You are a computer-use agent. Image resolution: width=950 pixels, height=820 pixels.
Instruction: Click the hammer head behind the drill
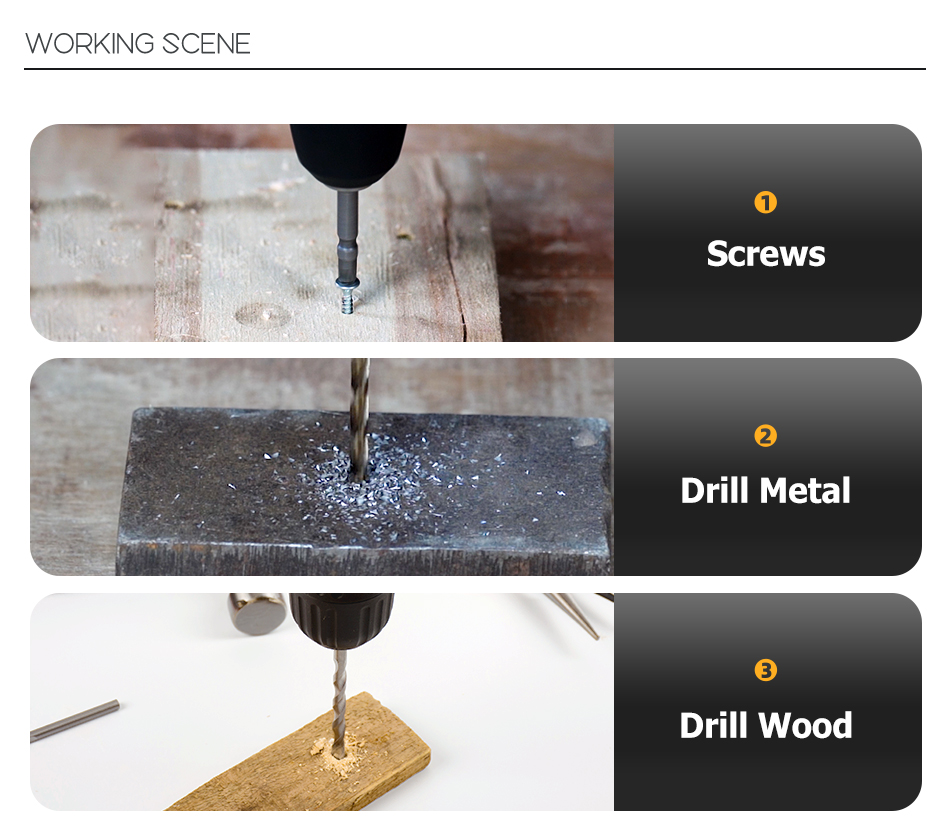(x=257, y=613)
